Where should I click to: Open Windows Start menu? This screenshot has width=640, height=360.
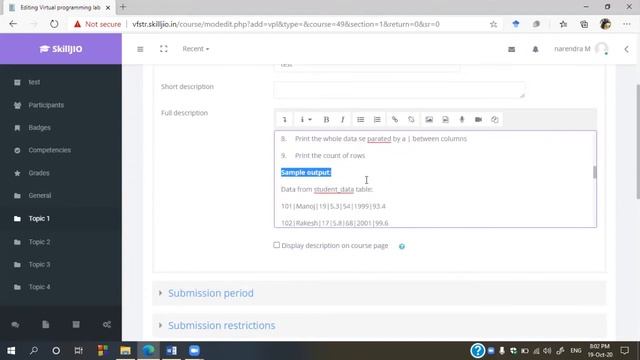tap(11, 351)
